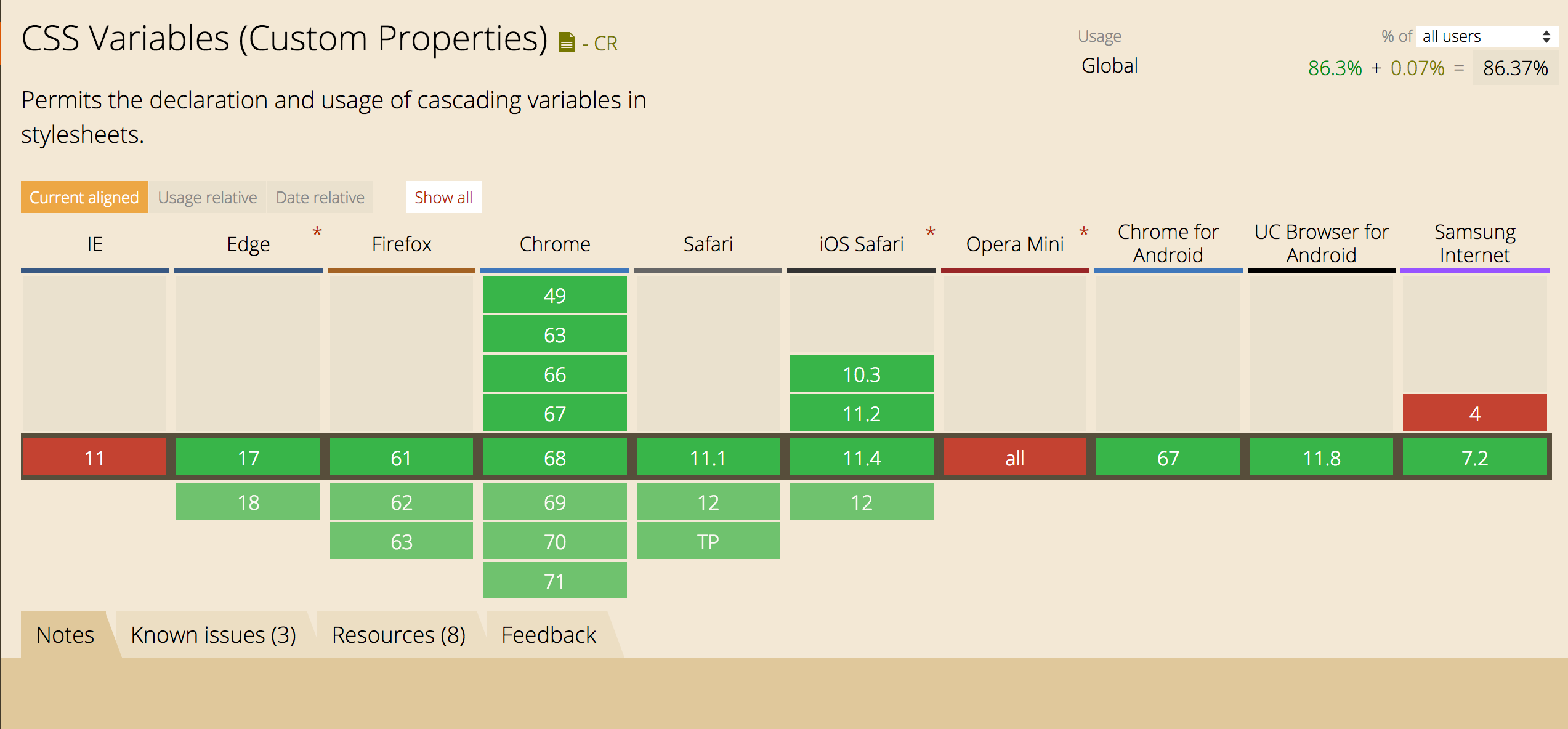Click the spec document icon next to title

pyautogui.click(x=566, y=42)
